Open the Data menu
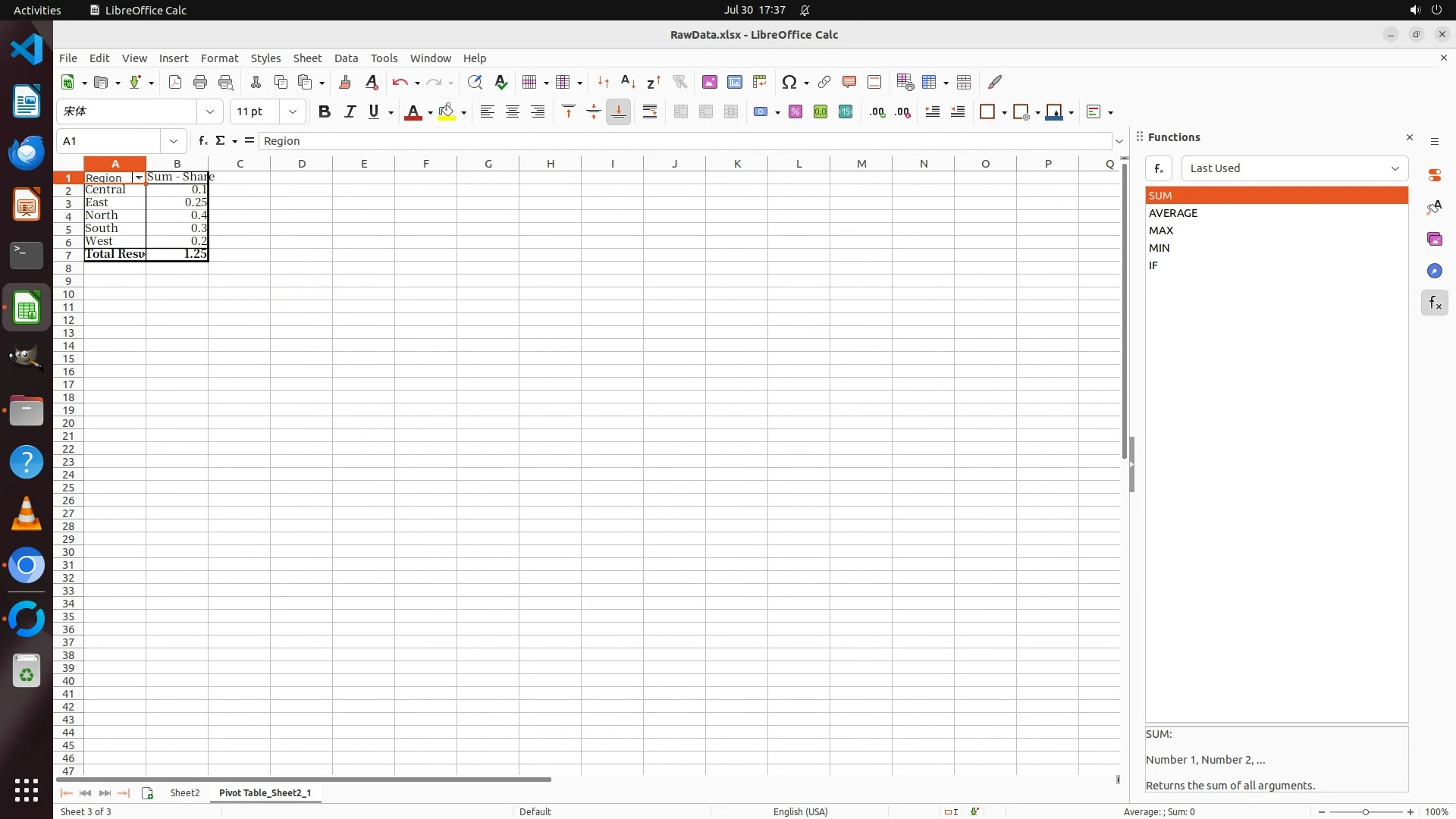This screenshot has height=819, width=1456. [346, 58]
